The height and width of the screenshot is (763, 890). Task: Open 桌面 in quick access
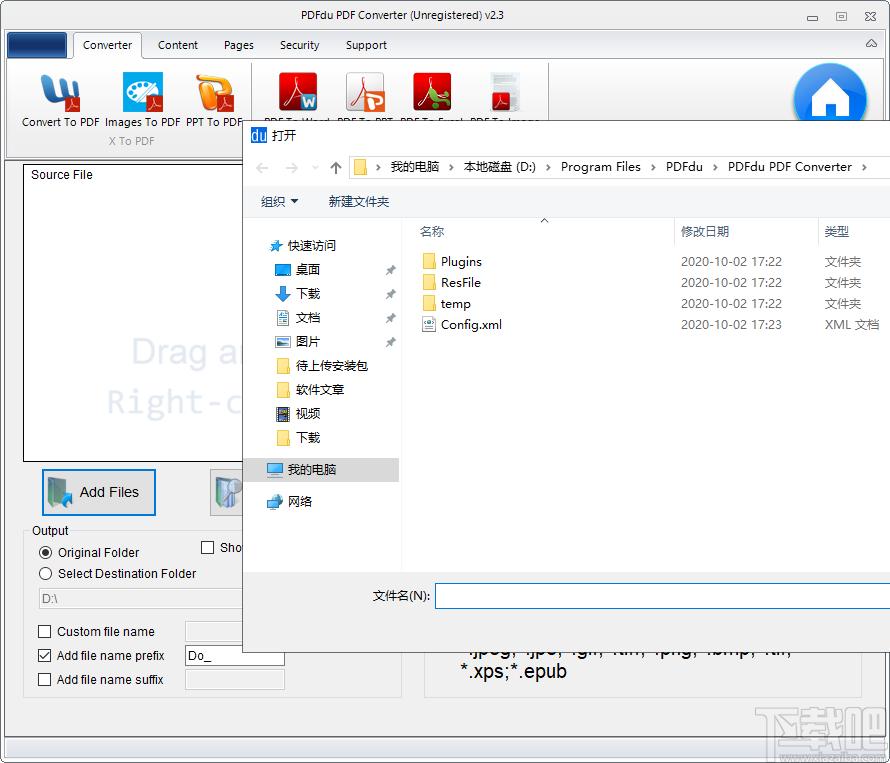pyautogui.click(x=307, y=270)
